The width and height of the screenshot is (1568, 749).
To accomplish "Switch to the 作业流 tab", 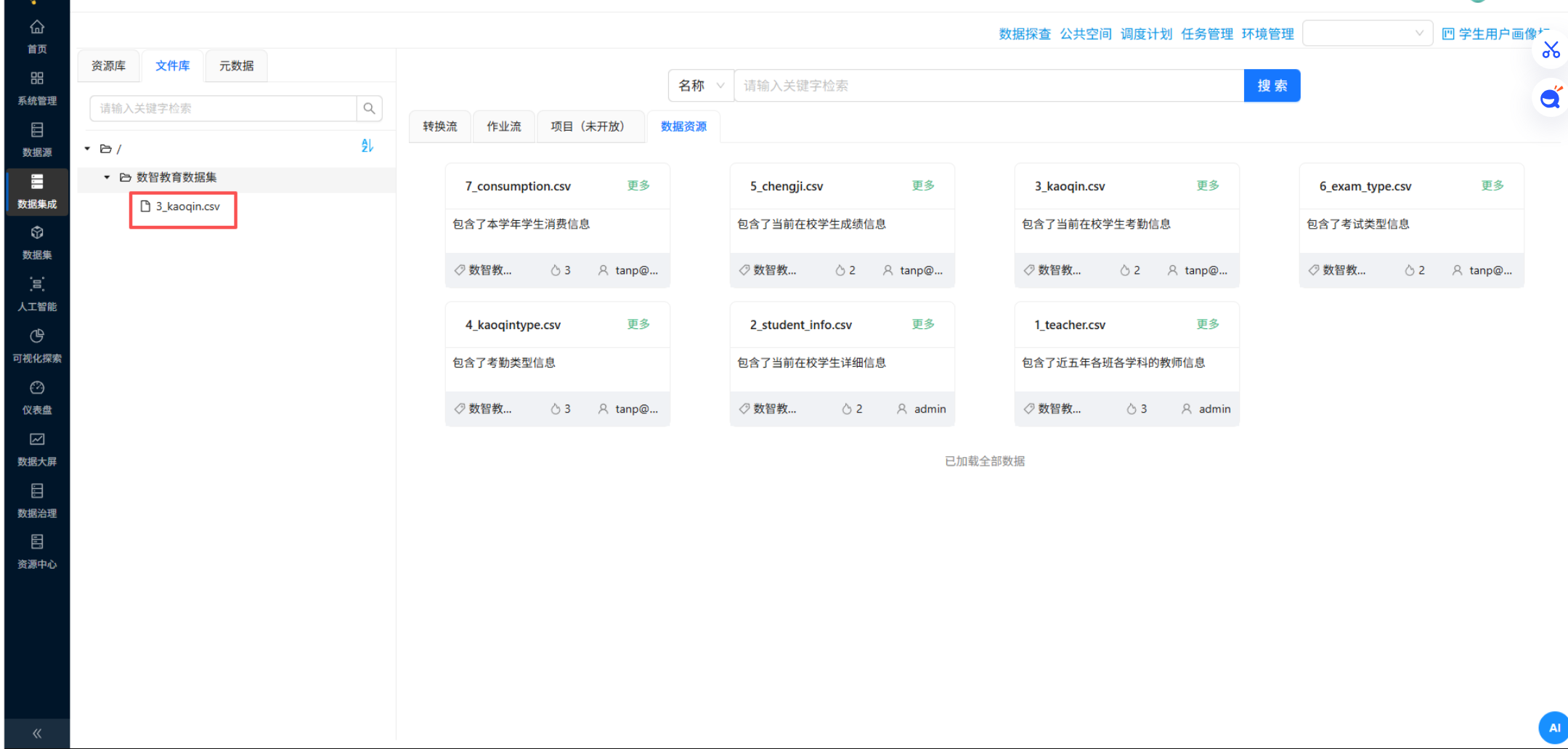I will coord(504,126).
